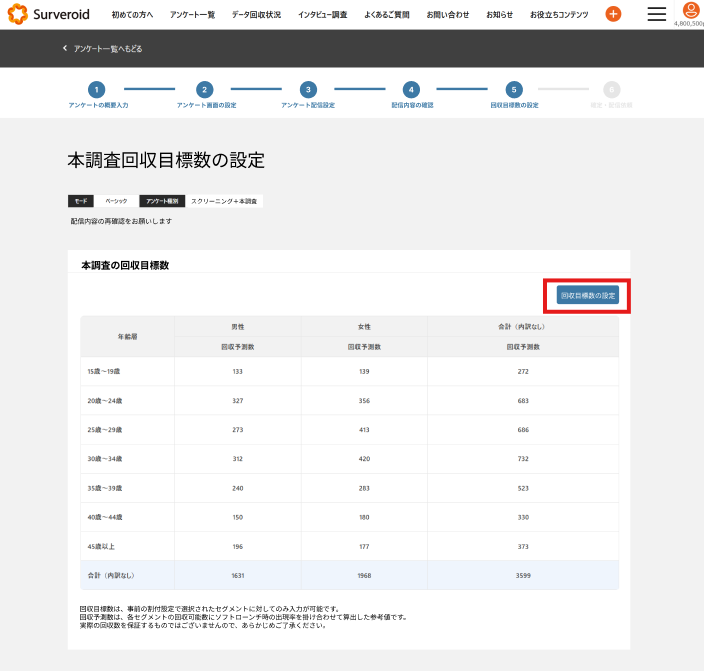The width and height of the screenshot is (704, 671).
Task: Open the hamburger menu
Action: point(657,14)
